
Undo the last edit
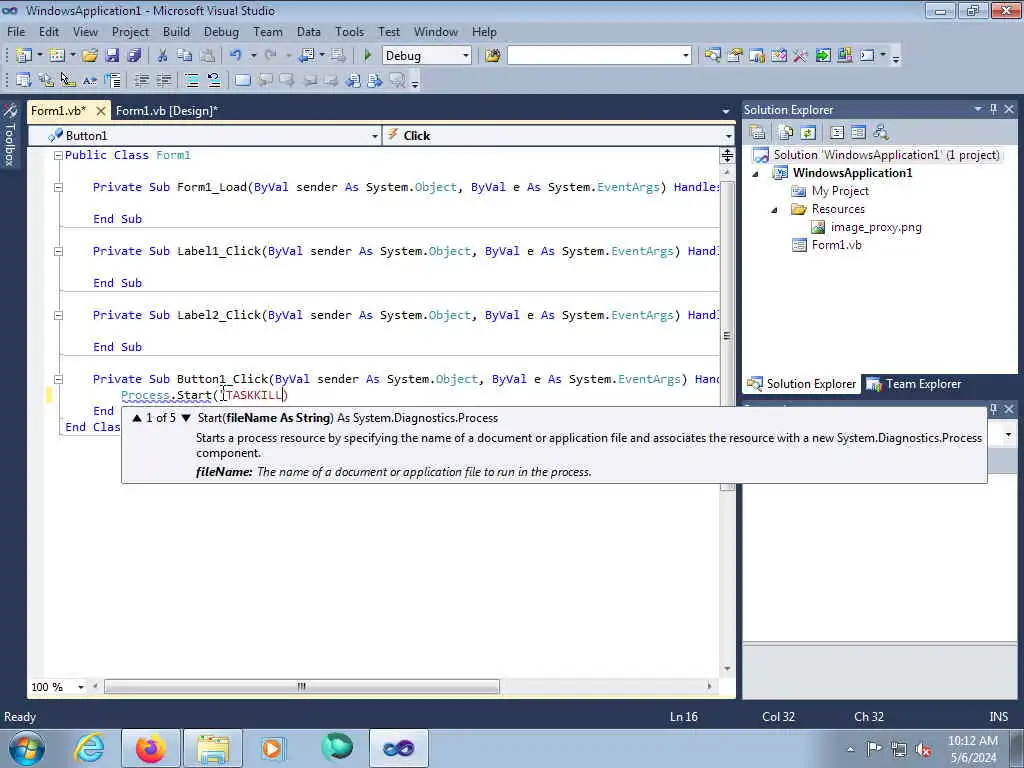236,56
